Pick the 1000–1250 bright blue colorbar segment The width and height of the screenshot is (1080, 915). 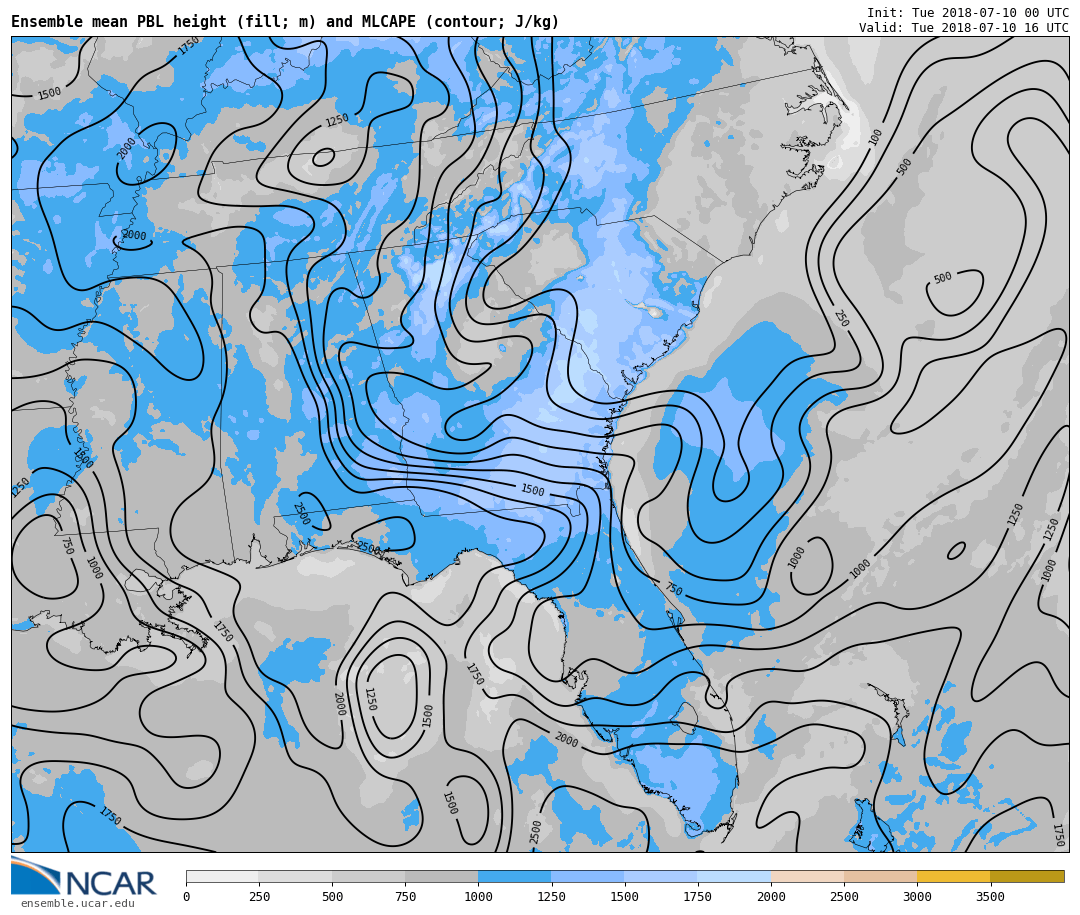coord(515,876)
